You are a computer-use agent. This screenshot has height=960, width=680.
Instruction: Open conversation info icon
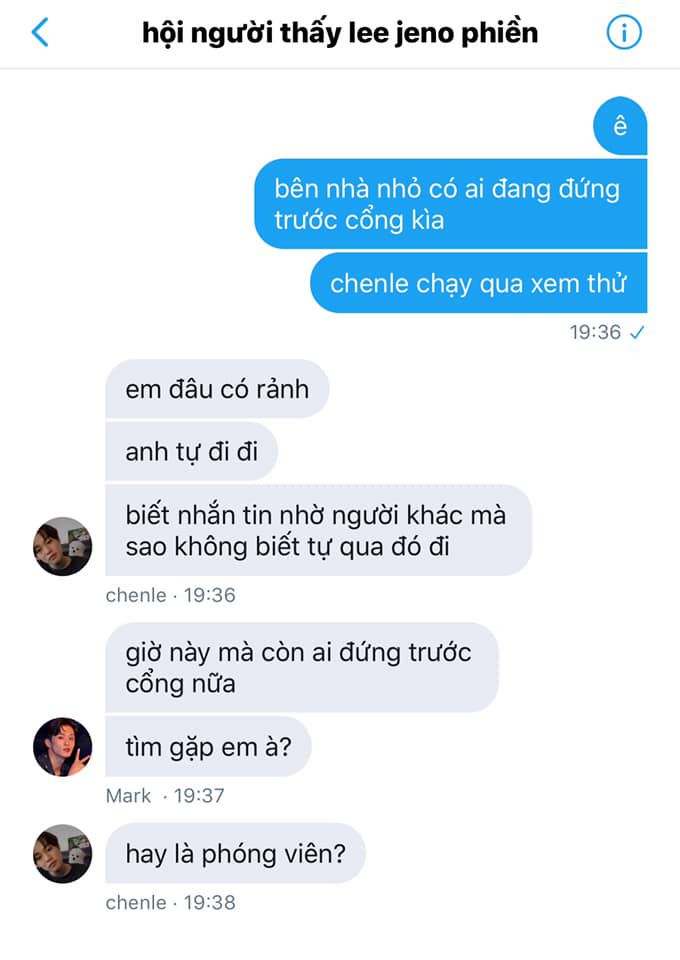coord(624,32)
